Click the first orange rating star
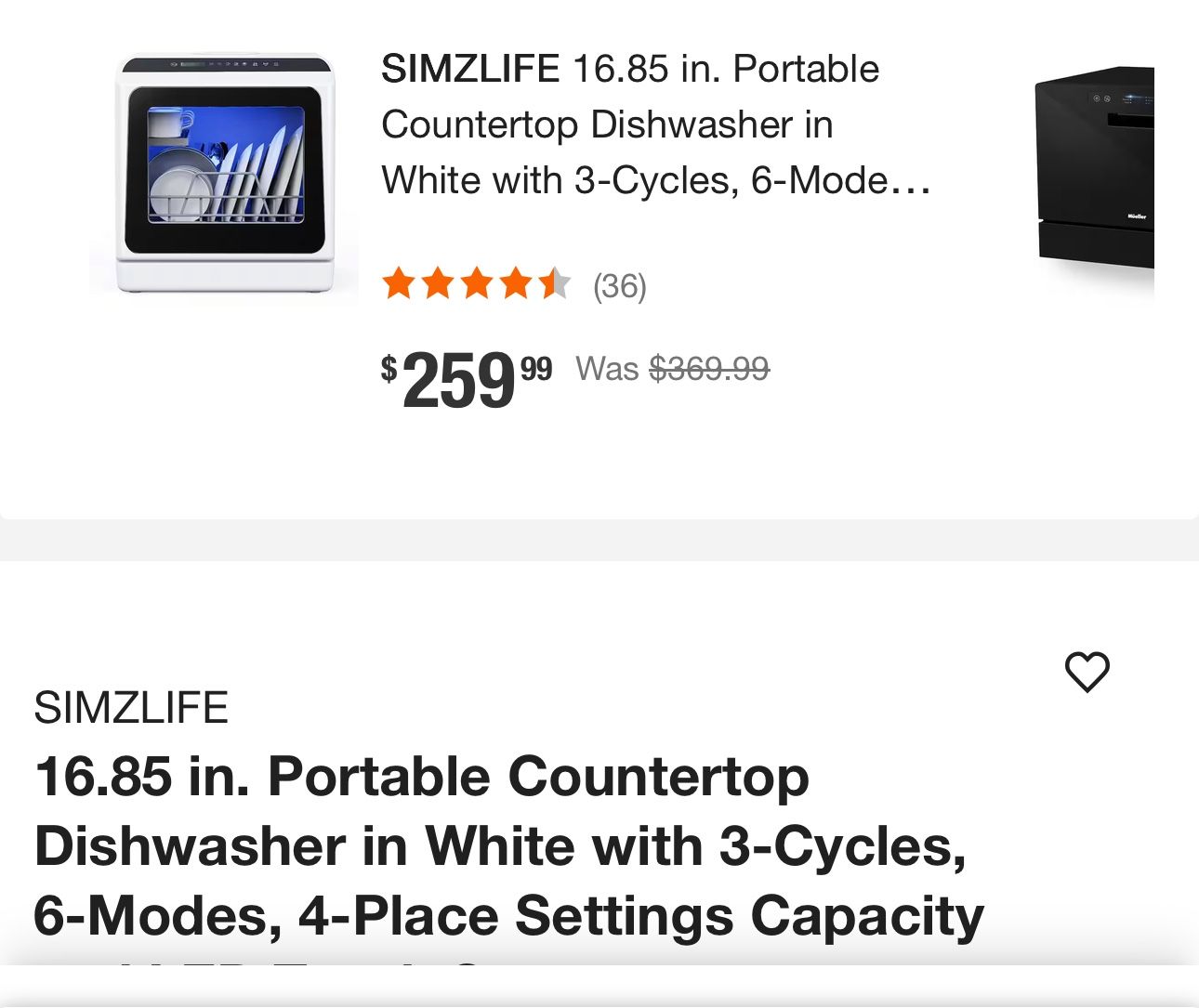The height and width of the screenshot is (1008, 1199). pos(399,283)
